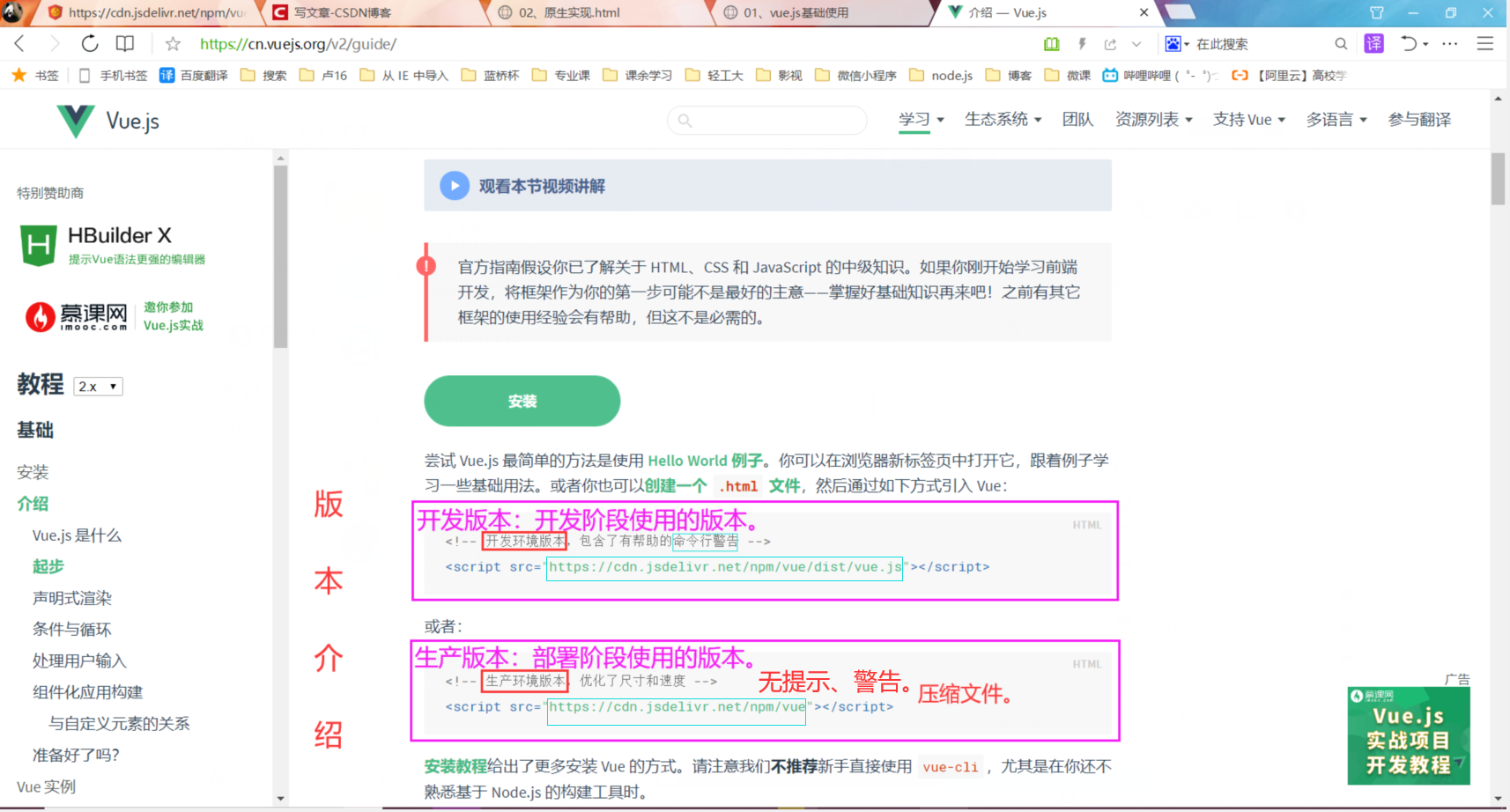This screenshot has width=1510, height=812.
Task: Click the purple translate icon
Action: [1373, 43]
